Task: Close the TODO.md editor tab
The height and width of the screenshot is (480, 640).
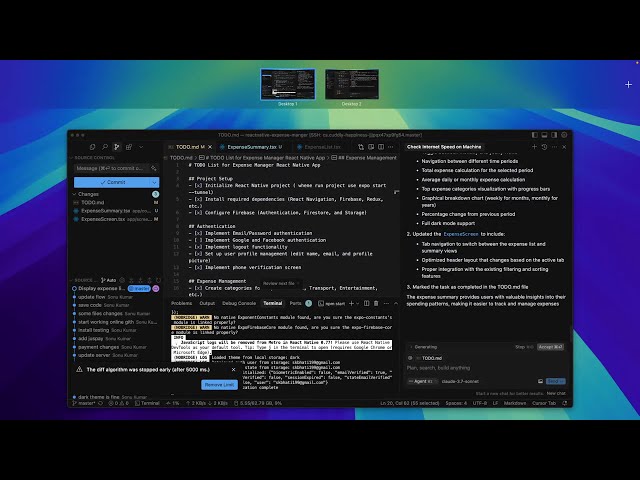Action: (x=210, y=147)
